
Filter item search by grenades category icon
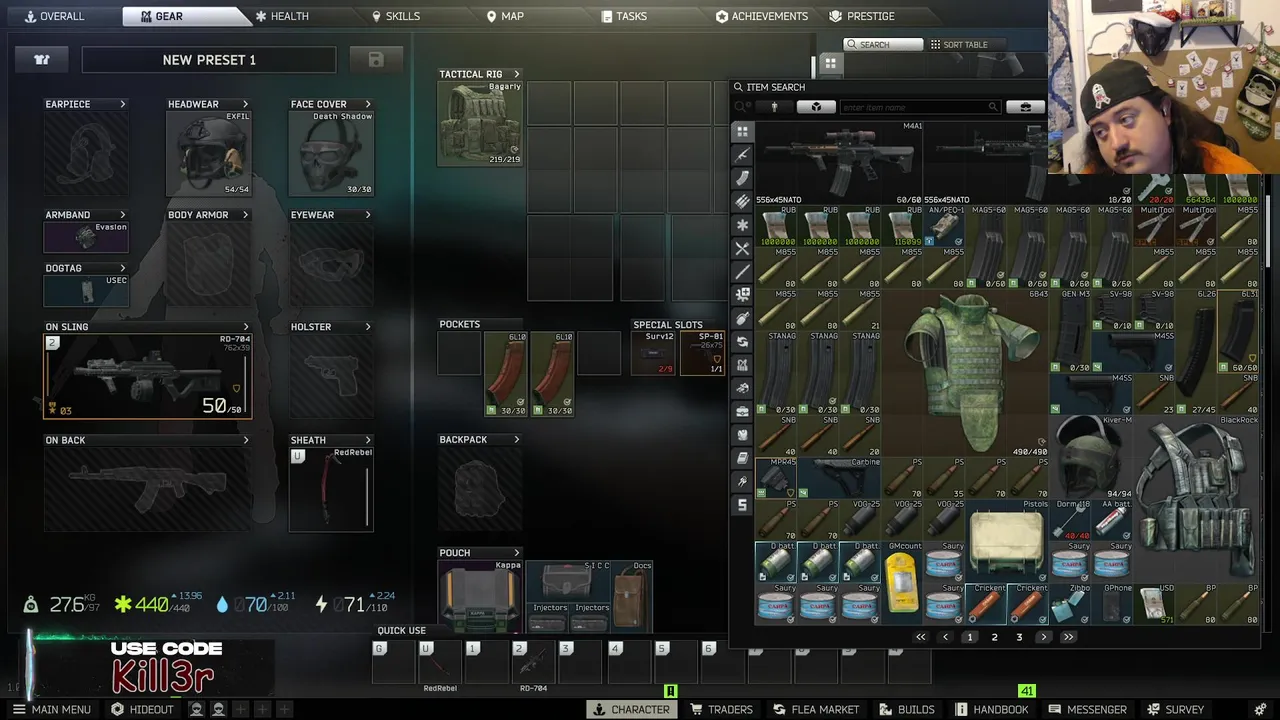[x=742, y=318]
